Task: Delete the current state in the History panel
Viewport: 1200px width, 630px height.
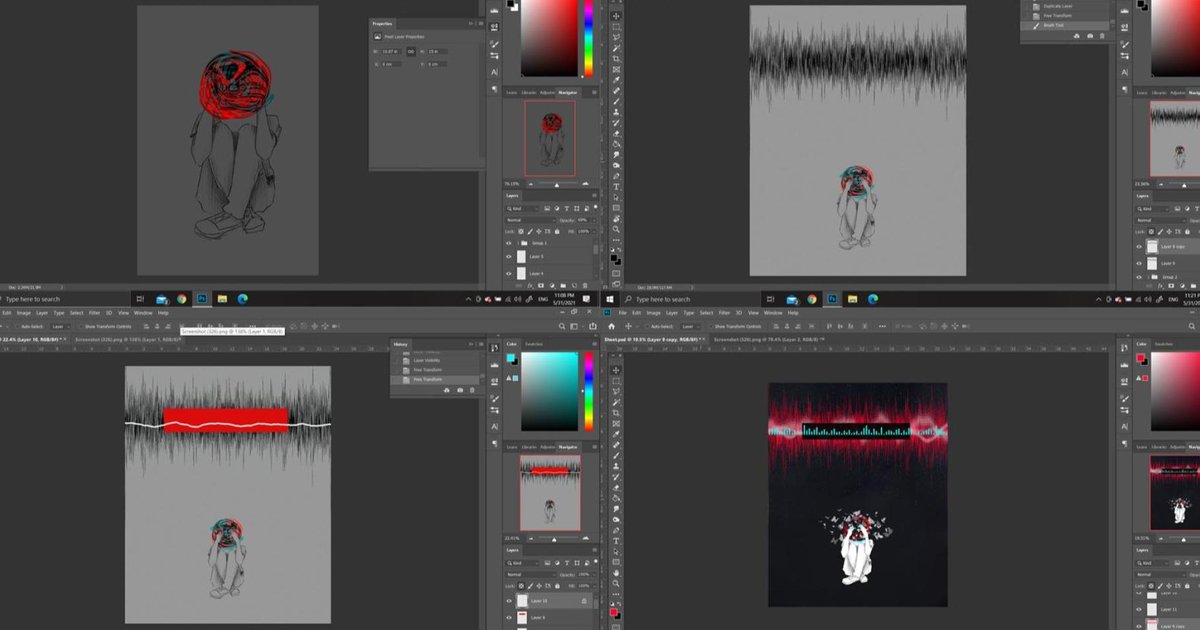Action: click(x=471, y=390)
